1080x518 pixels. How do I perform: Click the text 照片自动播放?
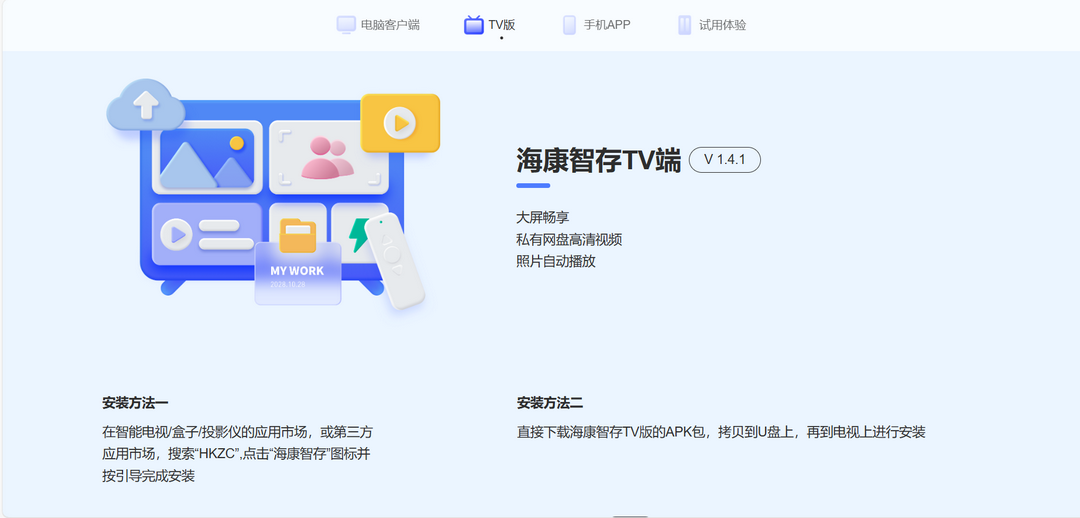tap(556, 262)
